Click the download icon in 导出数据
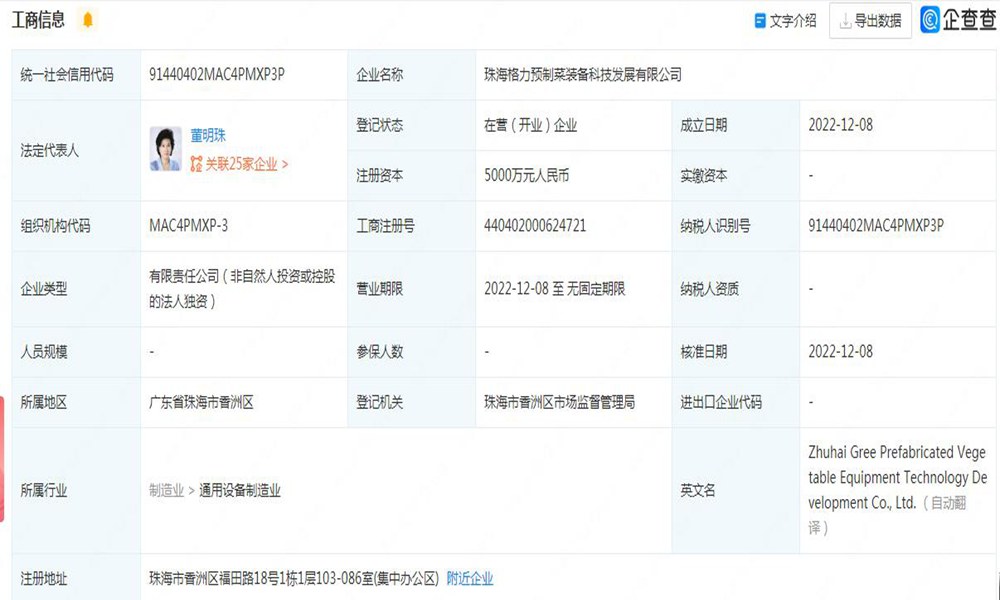Screen dimensions: 1000x600 (845, 20)
